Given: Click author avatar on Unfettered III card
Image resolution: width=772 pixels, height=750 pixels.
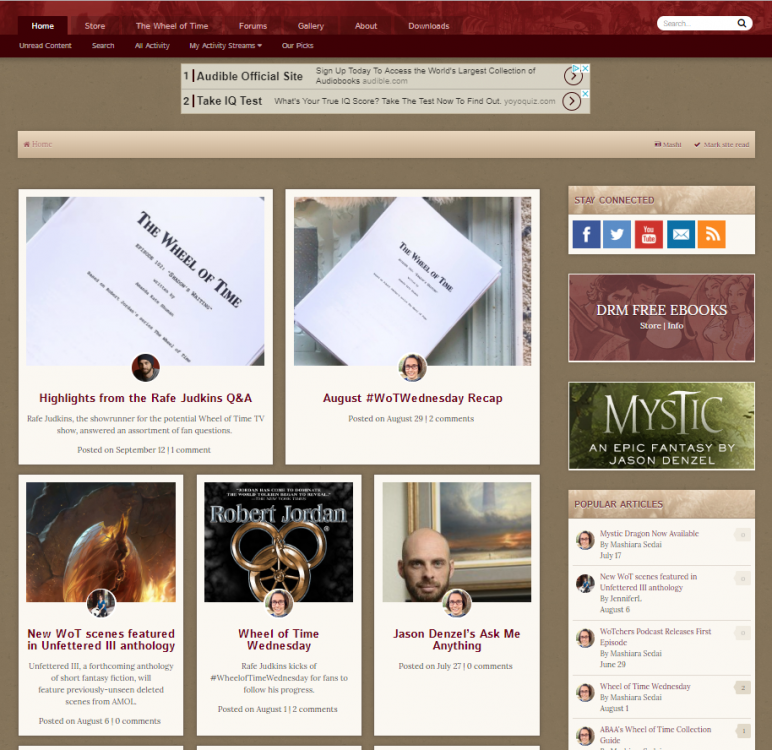Looking at the screenshot, I should click(x=101, y=603).
